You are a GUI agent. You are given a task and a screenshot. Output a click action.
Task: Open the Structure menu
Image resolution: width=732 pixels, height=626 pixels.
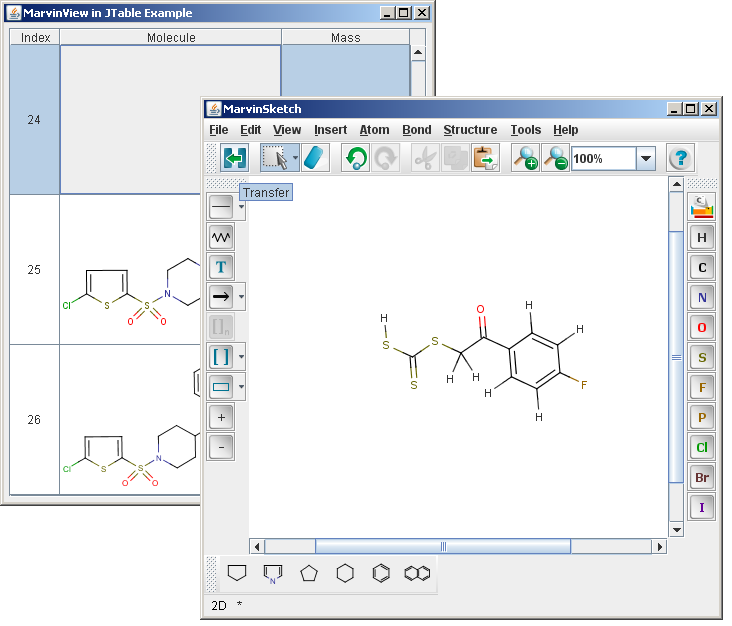click(470, 130)
